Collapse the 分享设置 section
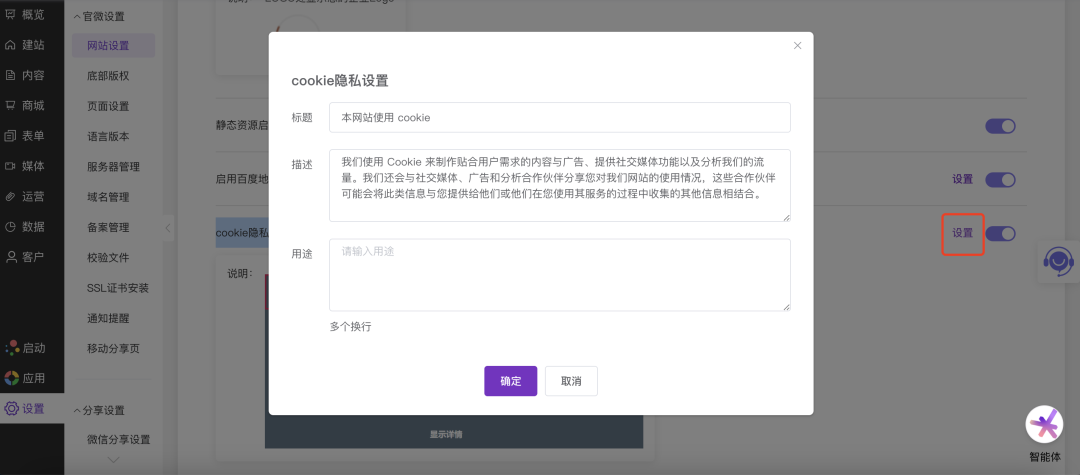 pyautogui.click(x=78, y=410)
